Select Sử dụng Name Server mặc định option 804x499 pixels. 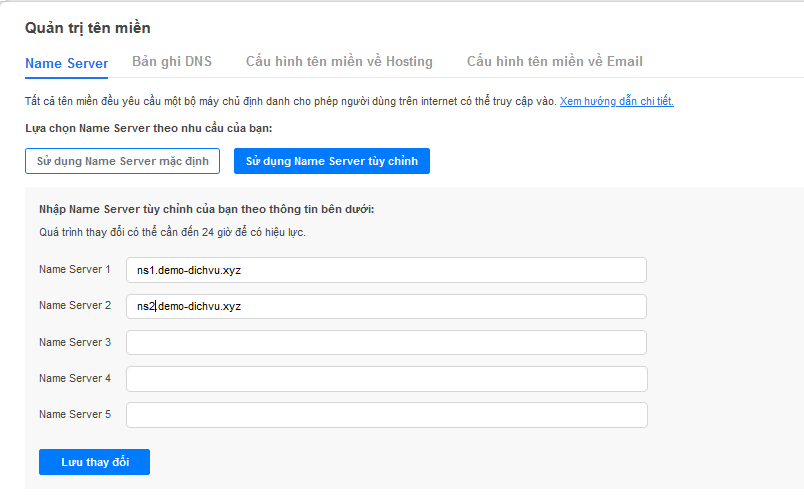122,161
